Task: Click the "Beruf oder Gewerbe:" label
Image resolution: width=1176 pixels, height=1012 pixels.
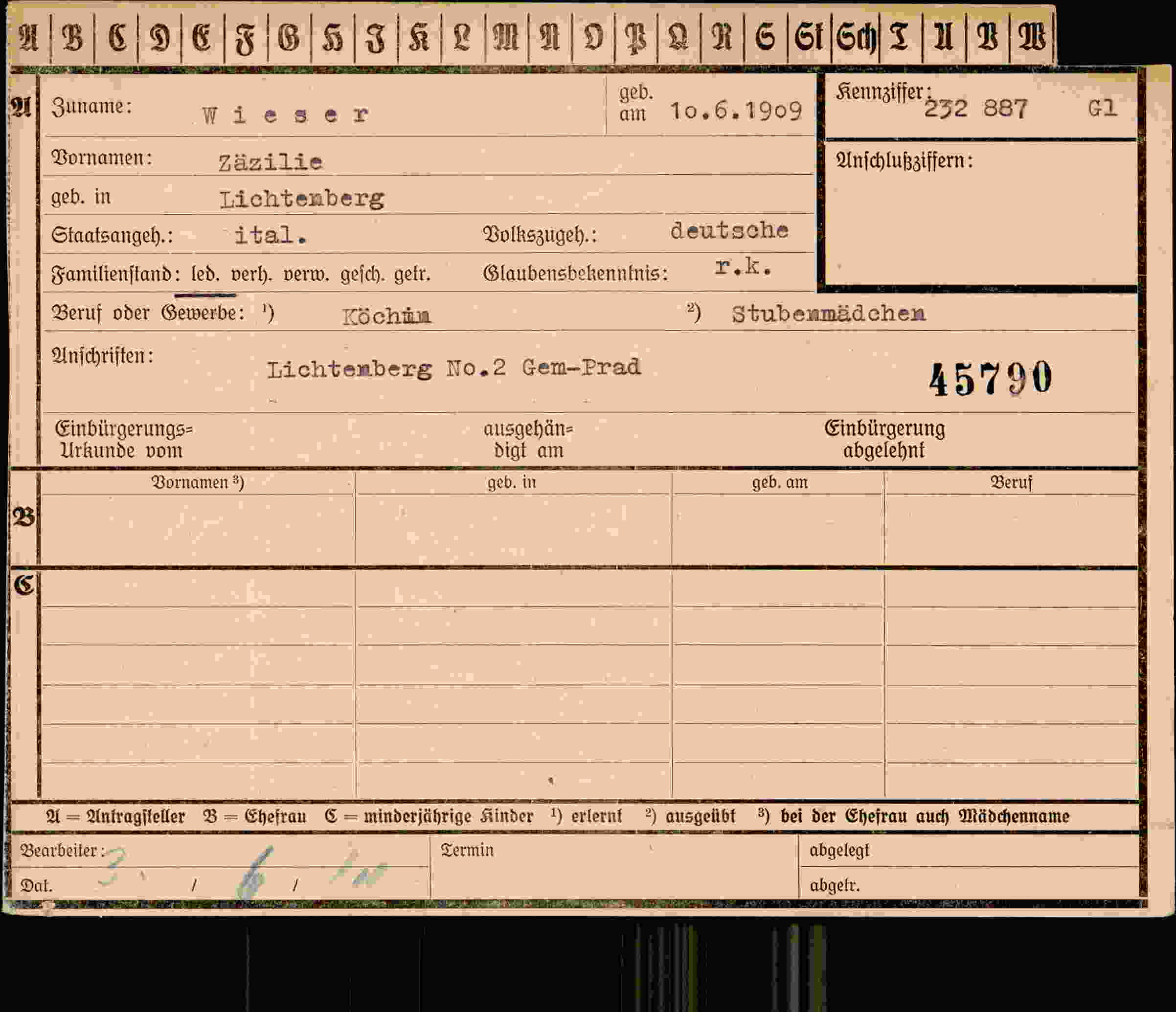Action: point(149,313)
